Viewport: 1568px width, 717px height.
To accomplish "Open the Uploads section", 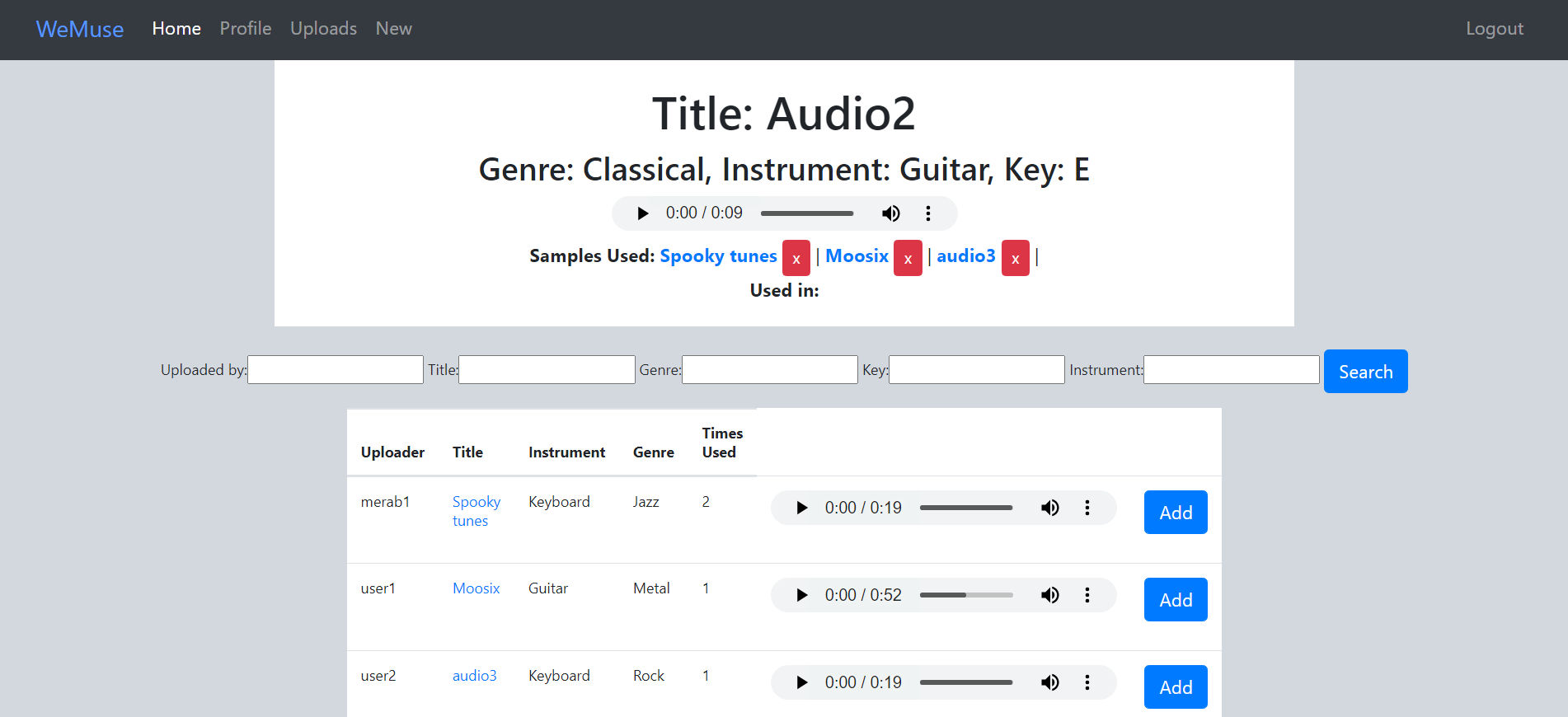I will pyautogui.click(x=323, y=28).
